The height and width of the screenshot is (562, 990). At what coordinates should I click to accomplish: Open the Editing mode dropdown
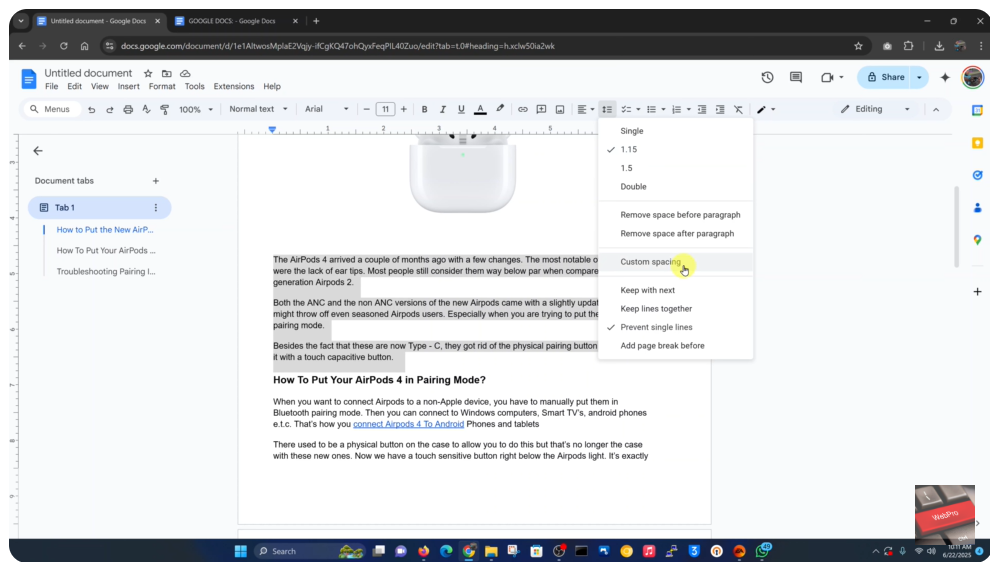875,109
